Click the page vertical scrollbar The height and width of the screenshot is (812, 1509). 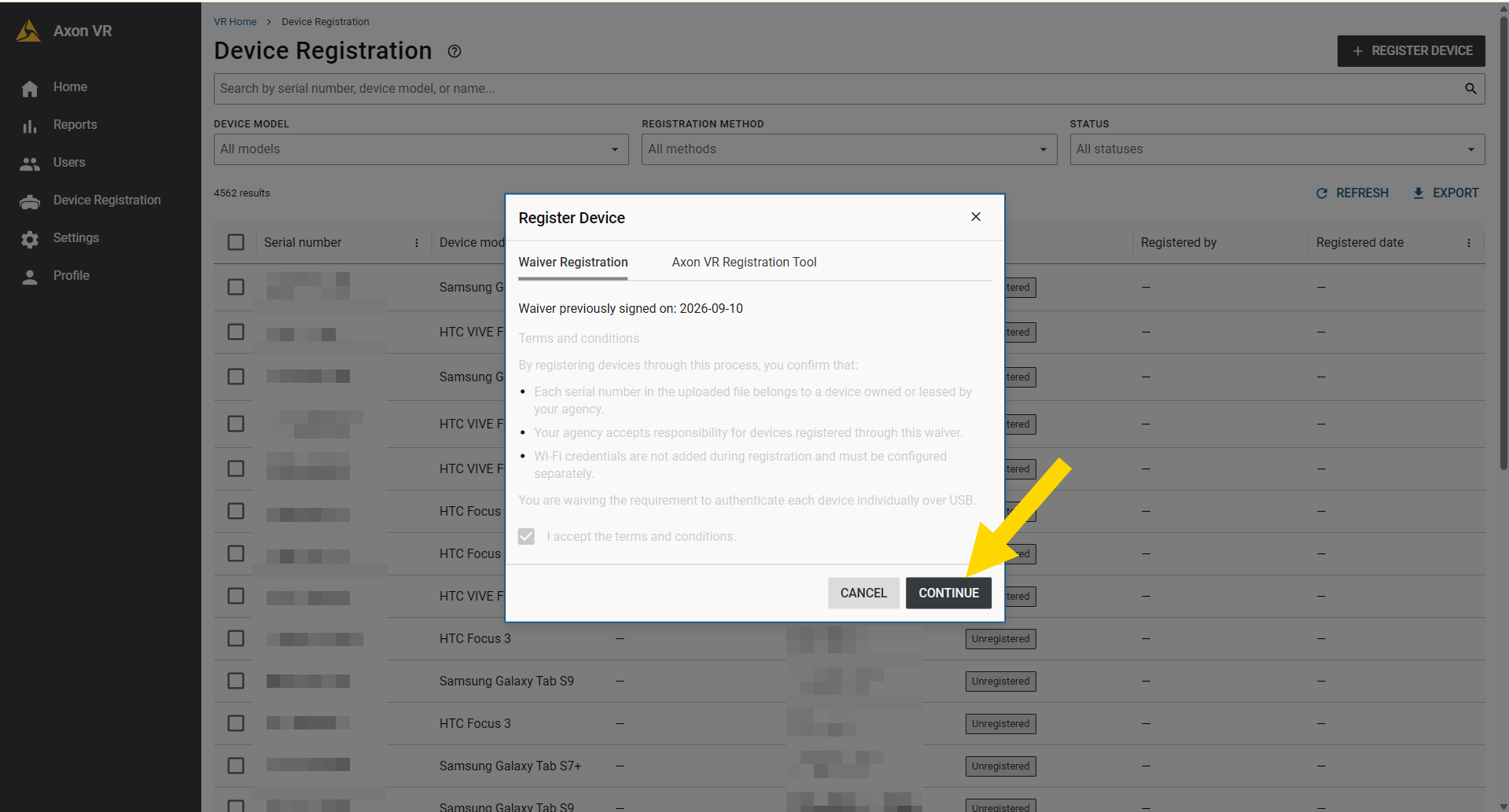[1503, 244]
